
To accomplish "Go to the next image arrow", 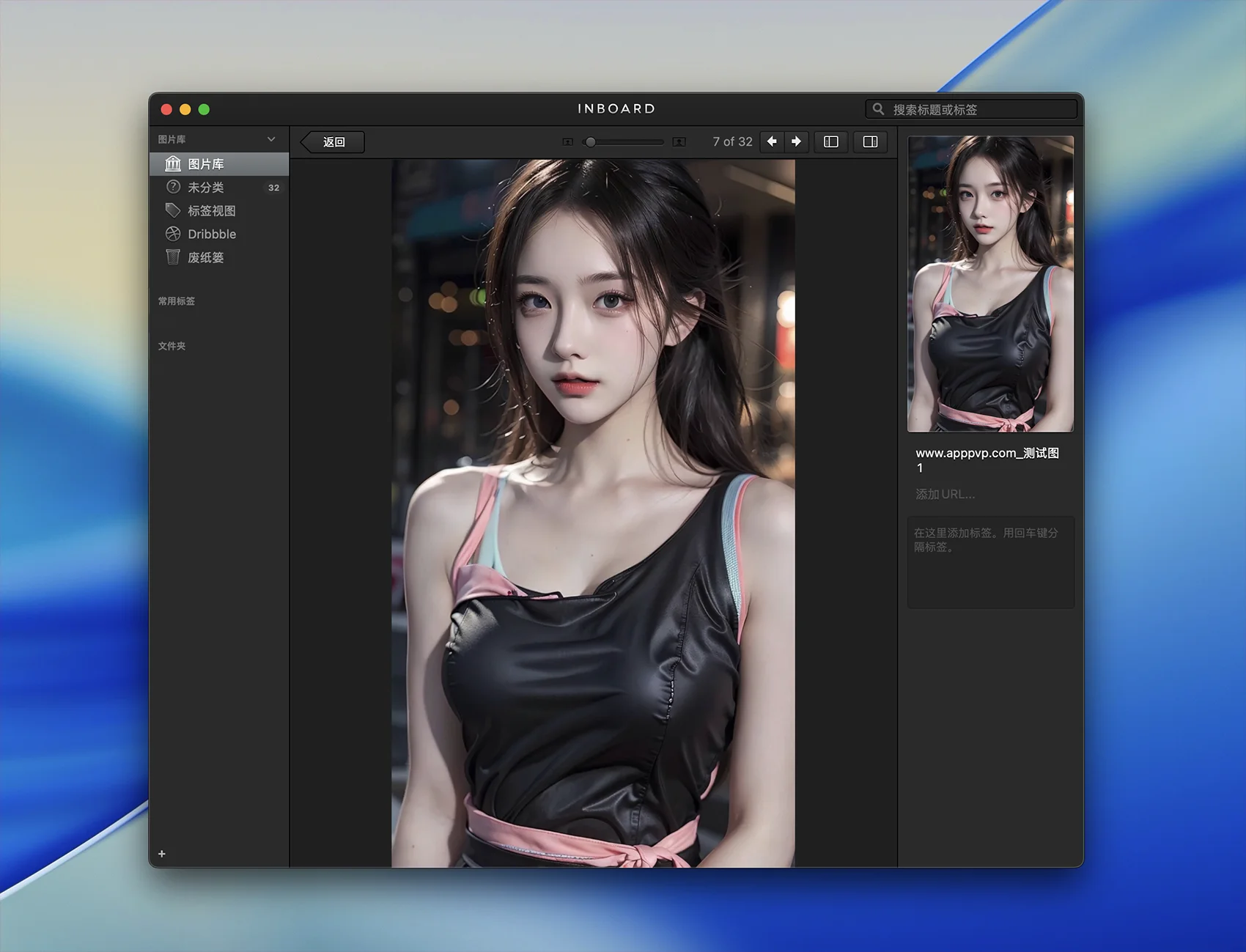I will [797, 141].
